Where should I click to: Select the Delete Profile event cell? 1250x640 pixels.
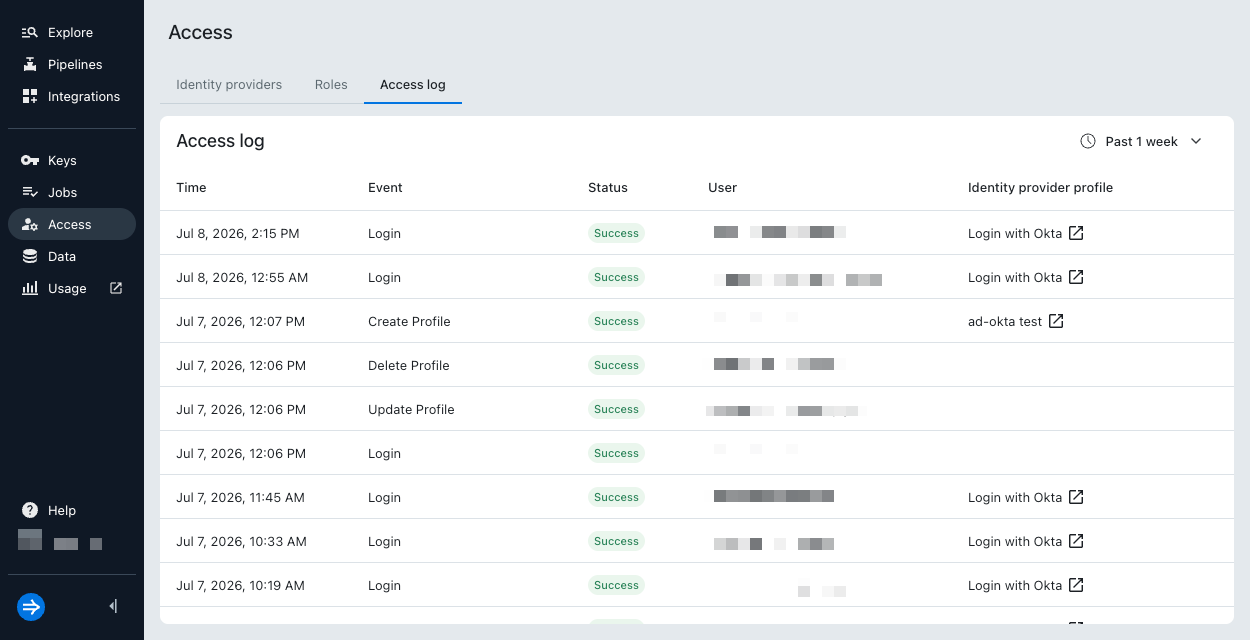point(408,365)
